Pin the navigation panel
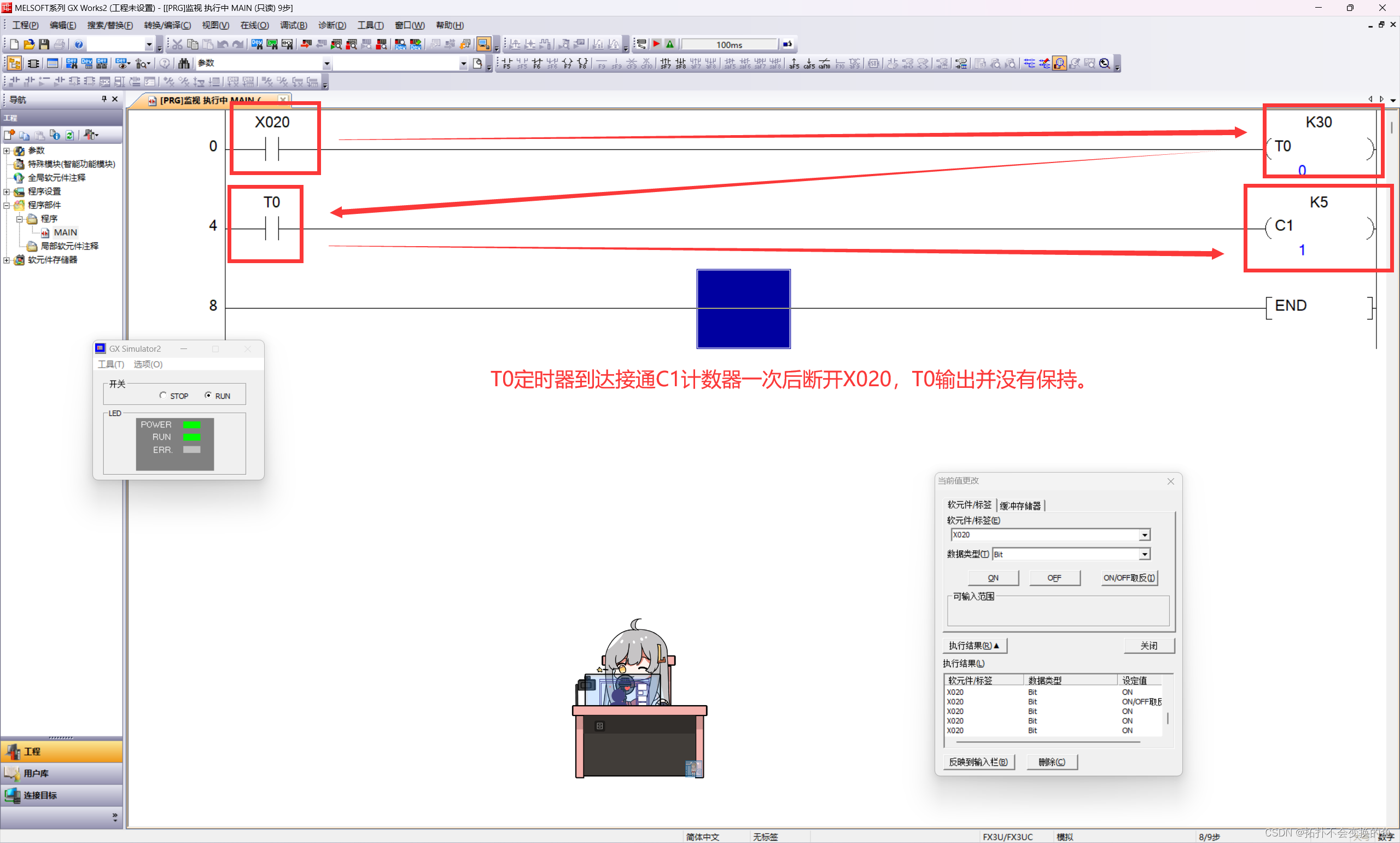Viewport: 1400px width, 843px height. pos(104,99)
